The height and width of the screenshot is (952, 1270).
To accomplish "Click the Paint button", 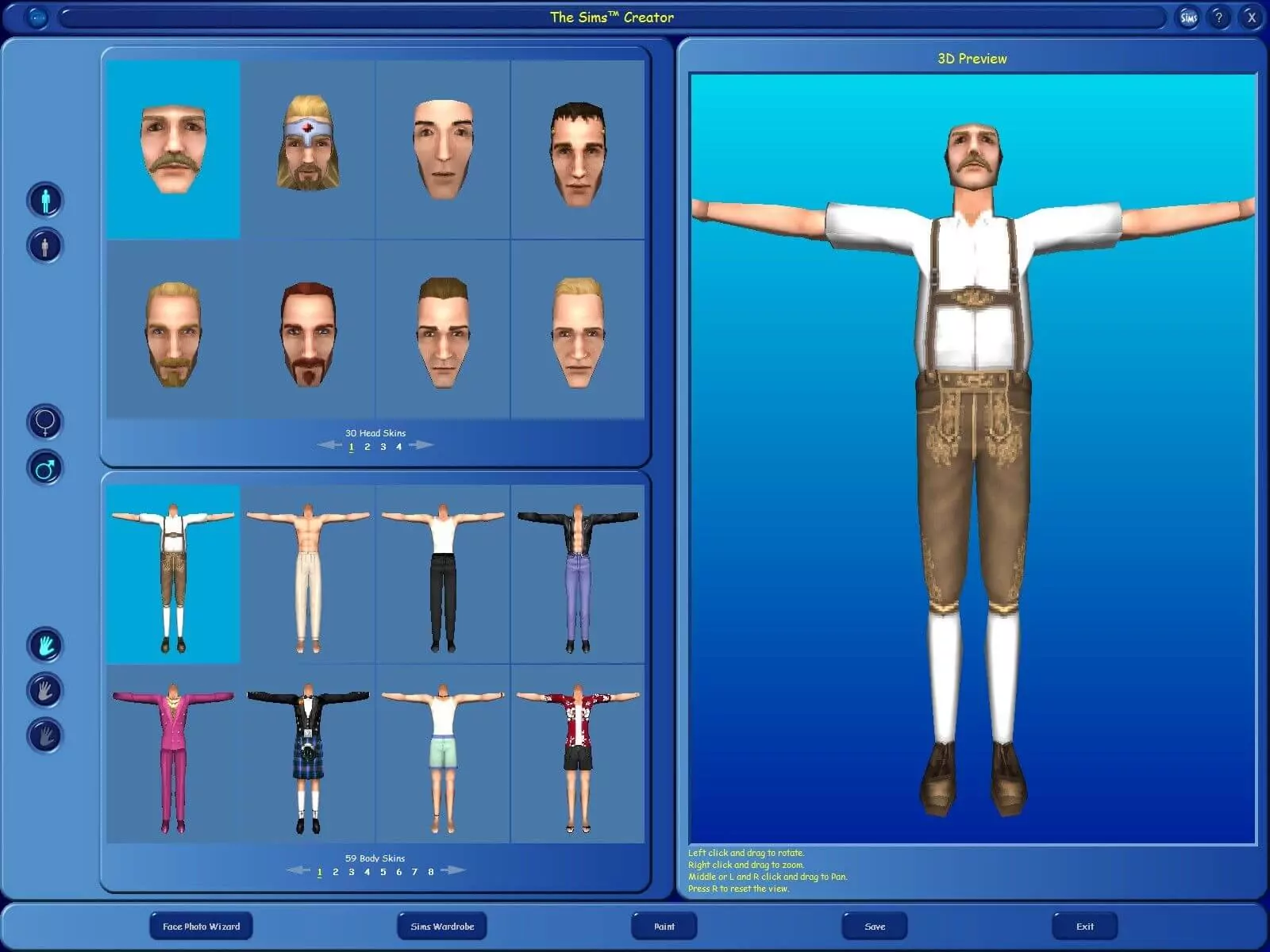I will [x=664, y=926].
